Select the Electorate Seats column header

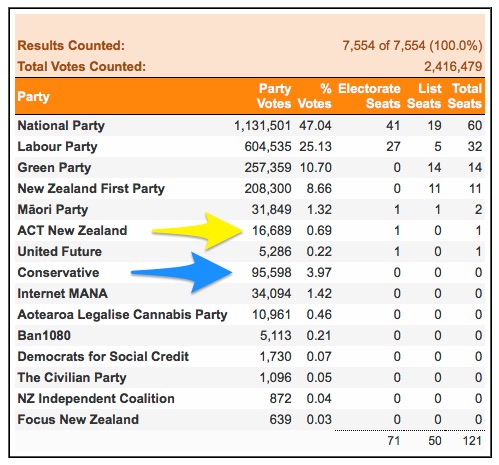pos(369,96)
